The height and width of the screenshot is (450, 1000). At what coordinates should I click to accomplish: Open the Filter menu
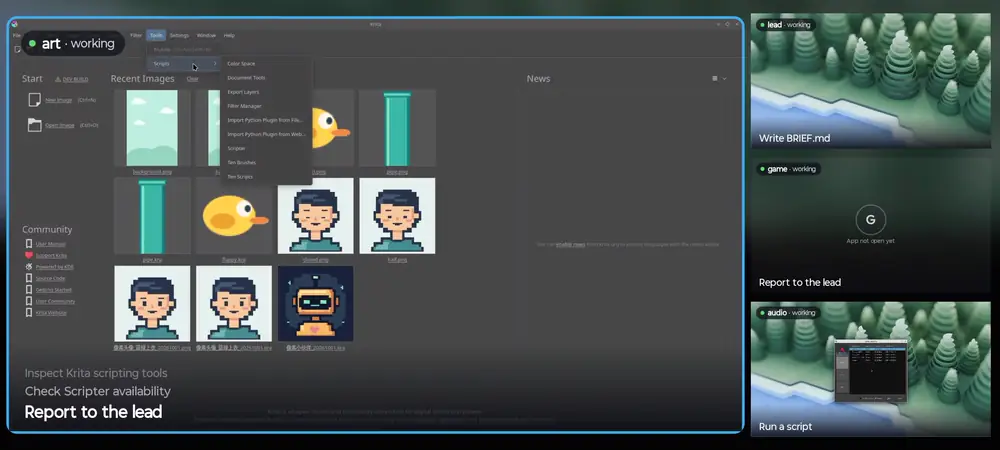(136, 36)
